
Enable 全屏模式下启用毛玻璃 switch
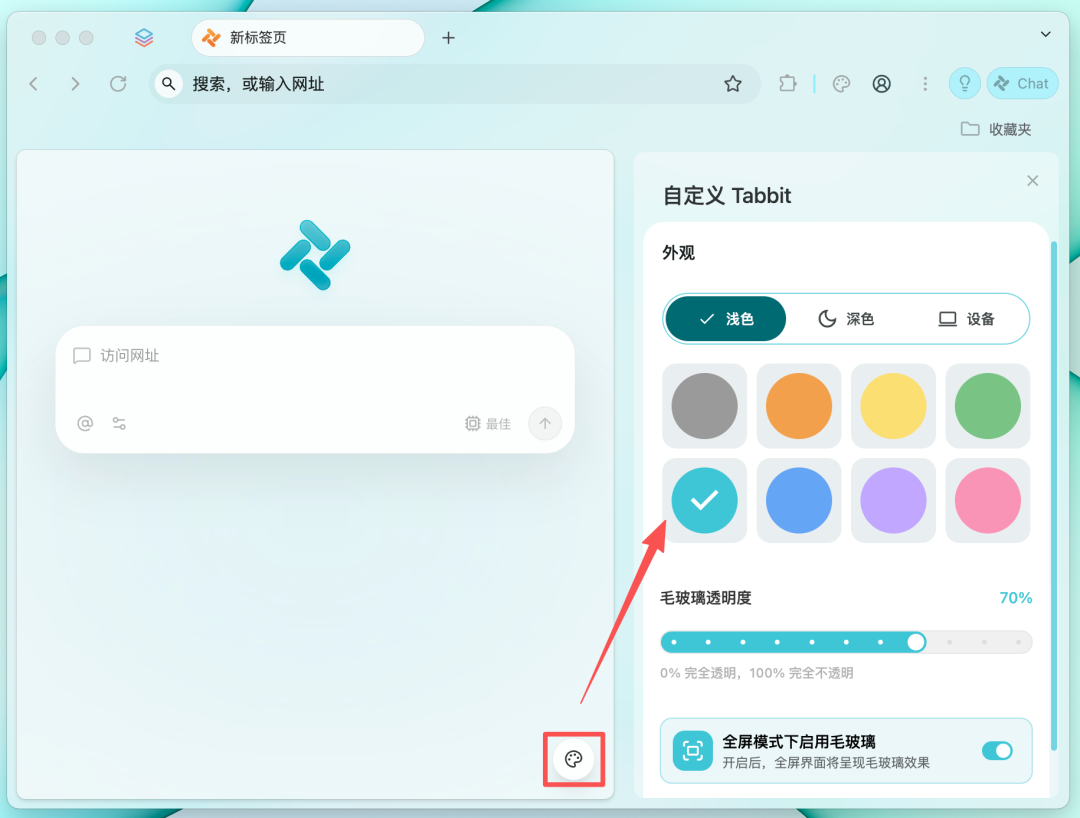(x=997, y=751)
